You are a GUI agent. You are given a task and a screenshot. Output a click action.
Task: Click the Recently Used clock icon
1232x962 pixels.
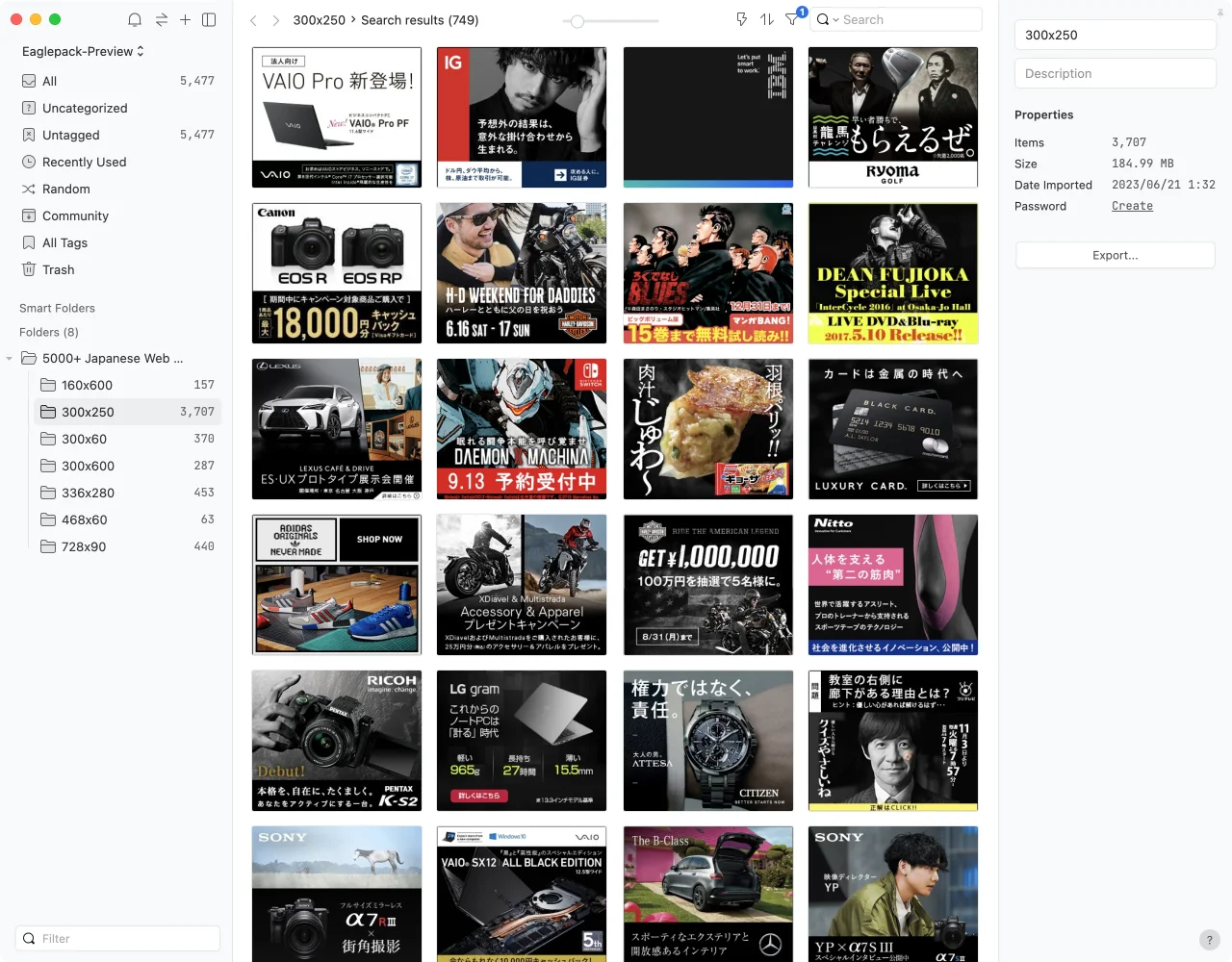click(29, 162)
